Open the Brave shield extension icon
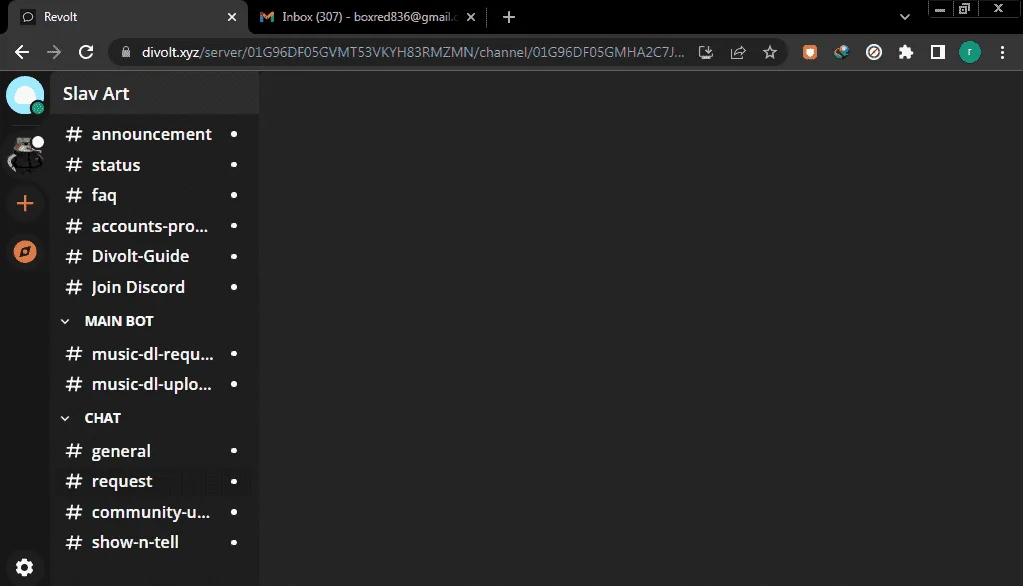The width and height of the screenshot is (1023, 586). [810, 52]
